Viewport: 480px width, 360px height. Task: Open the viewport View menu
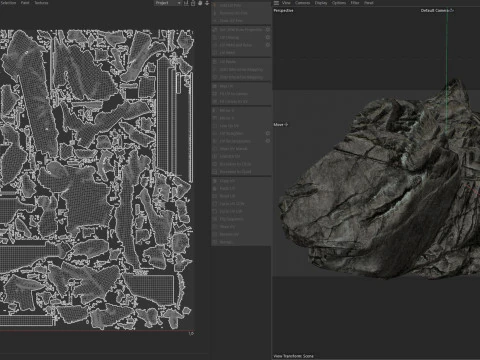(x=286, y=3)
